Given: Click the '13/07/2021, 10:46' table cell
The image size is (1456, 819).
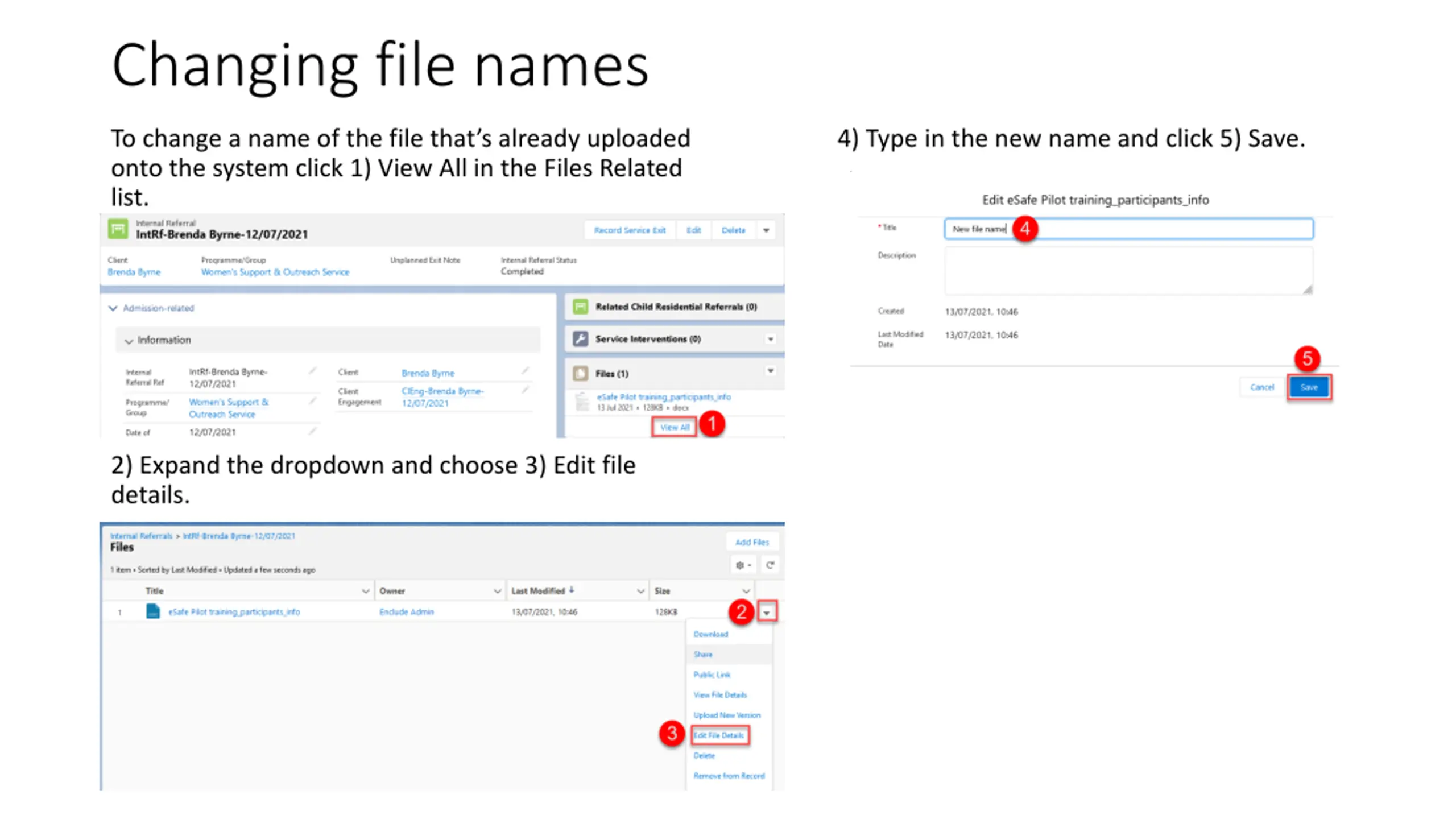Looking at the screenshot, I should click(544, 612).
